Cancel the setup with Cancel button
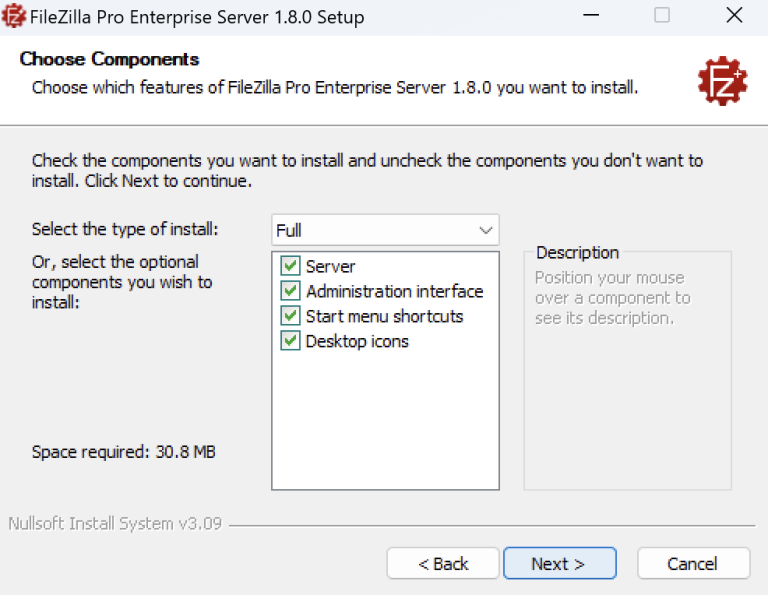The image size is (768, 595). coord(693,564)
